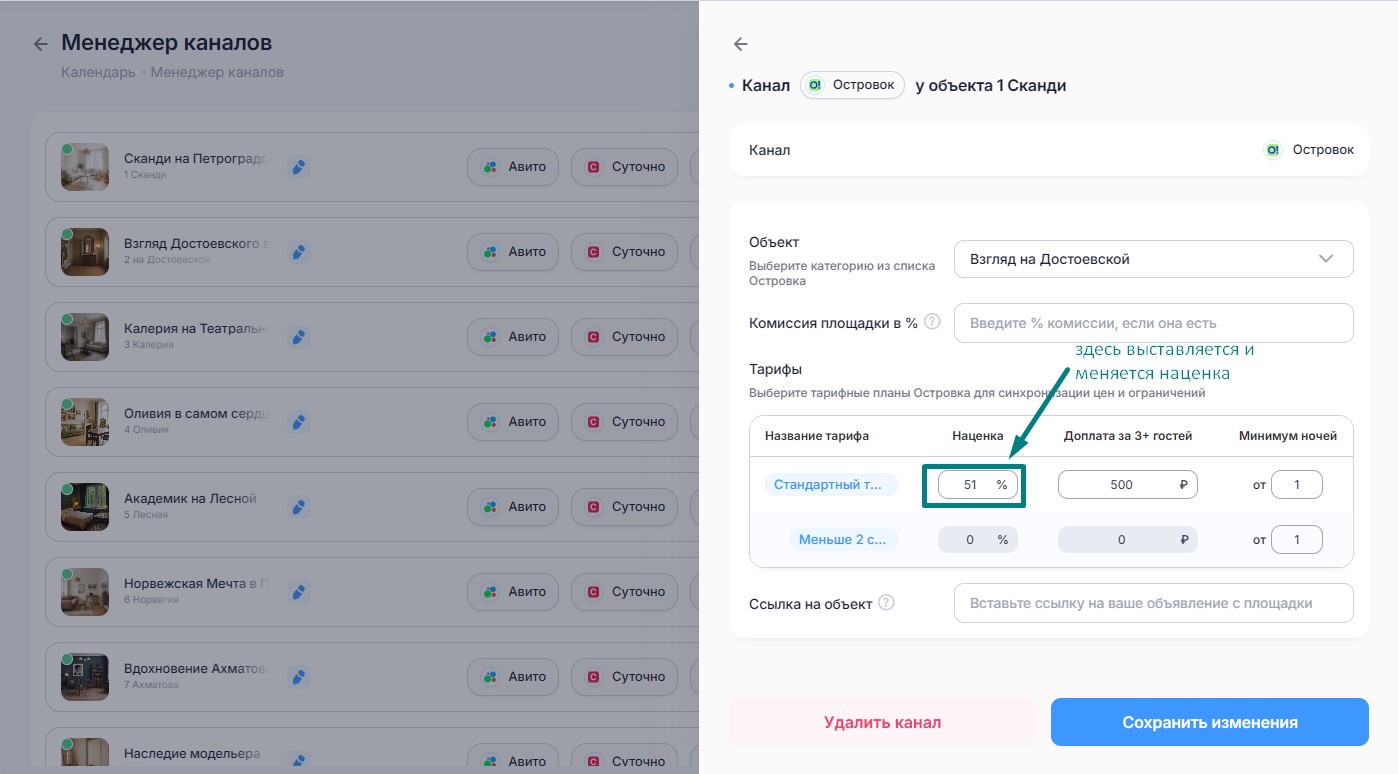Click Сохранить изменения button

click(x=1209, y=722)
